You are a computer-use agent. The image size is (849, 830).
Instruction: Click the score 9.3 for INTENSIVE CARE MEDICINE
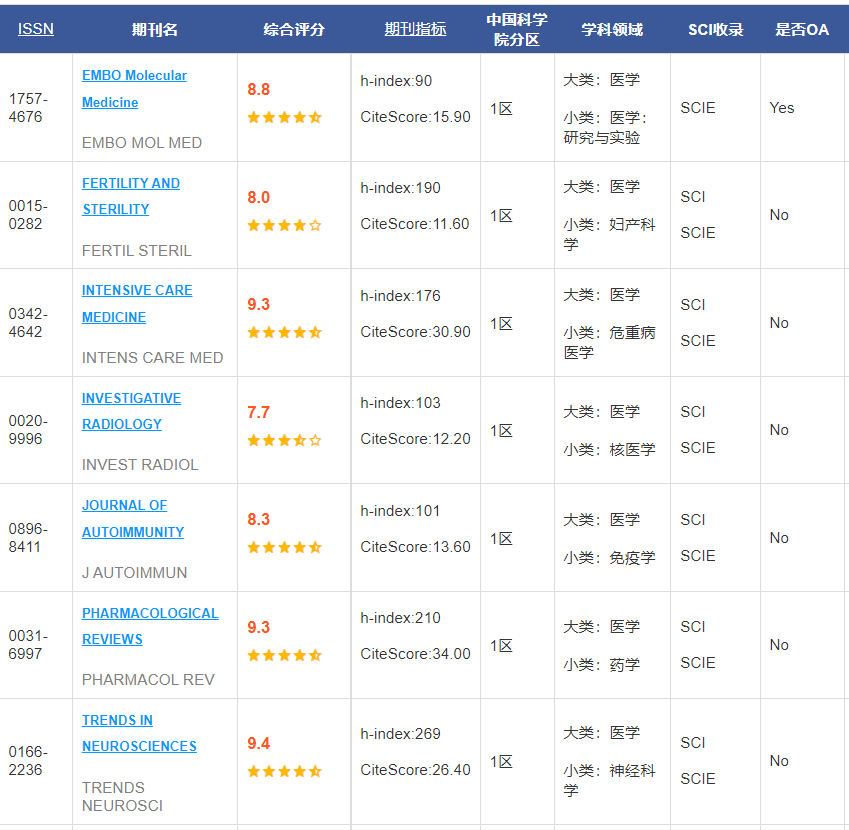point(259,304)
